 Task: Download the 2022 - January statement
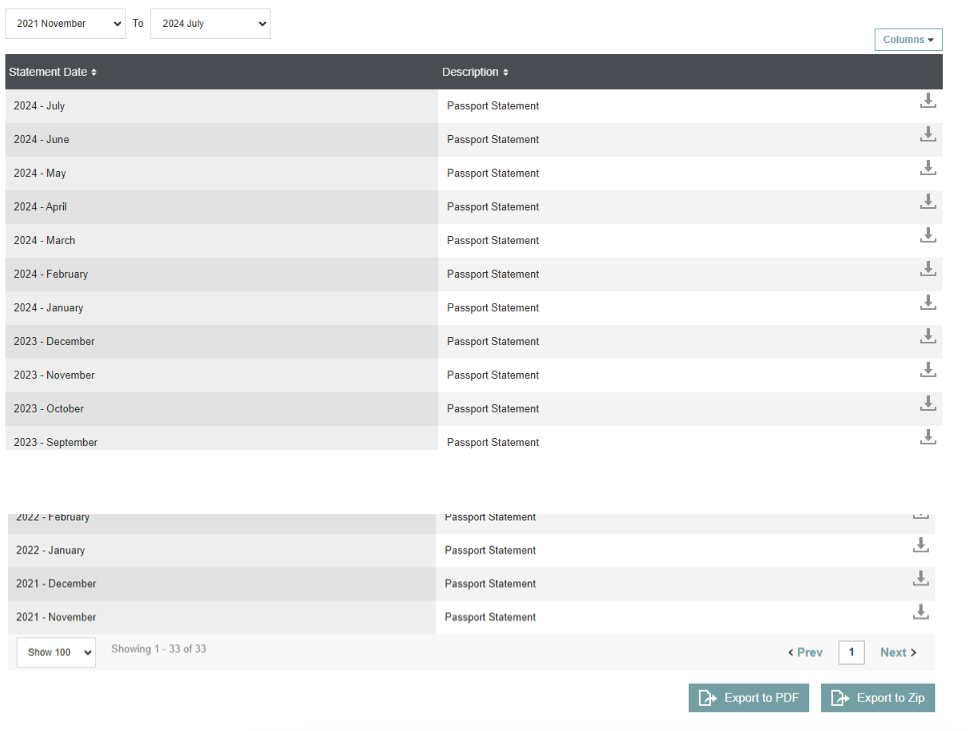click(921, 545)
